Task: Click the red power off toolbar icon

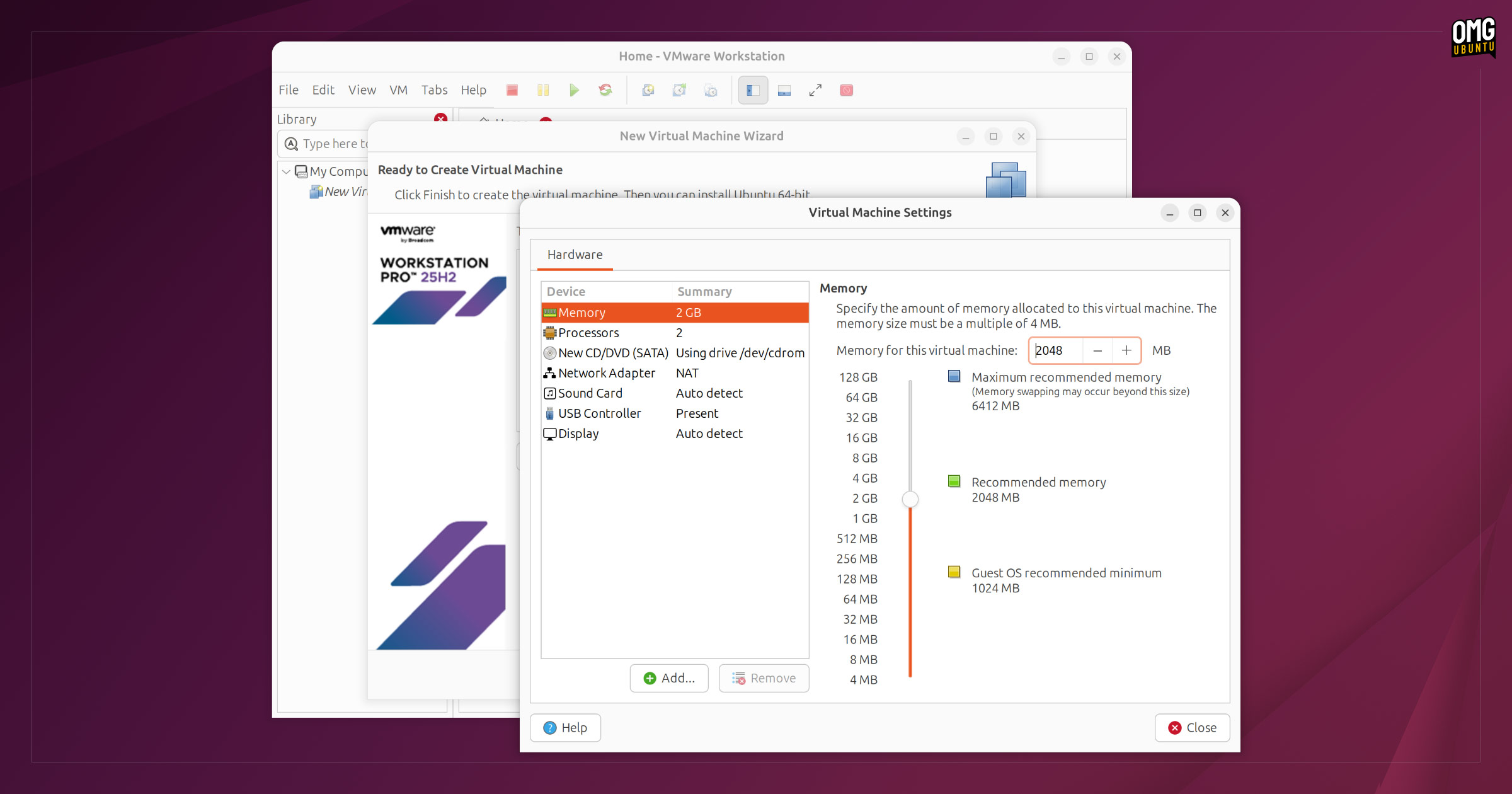Action: coord(512,90)
